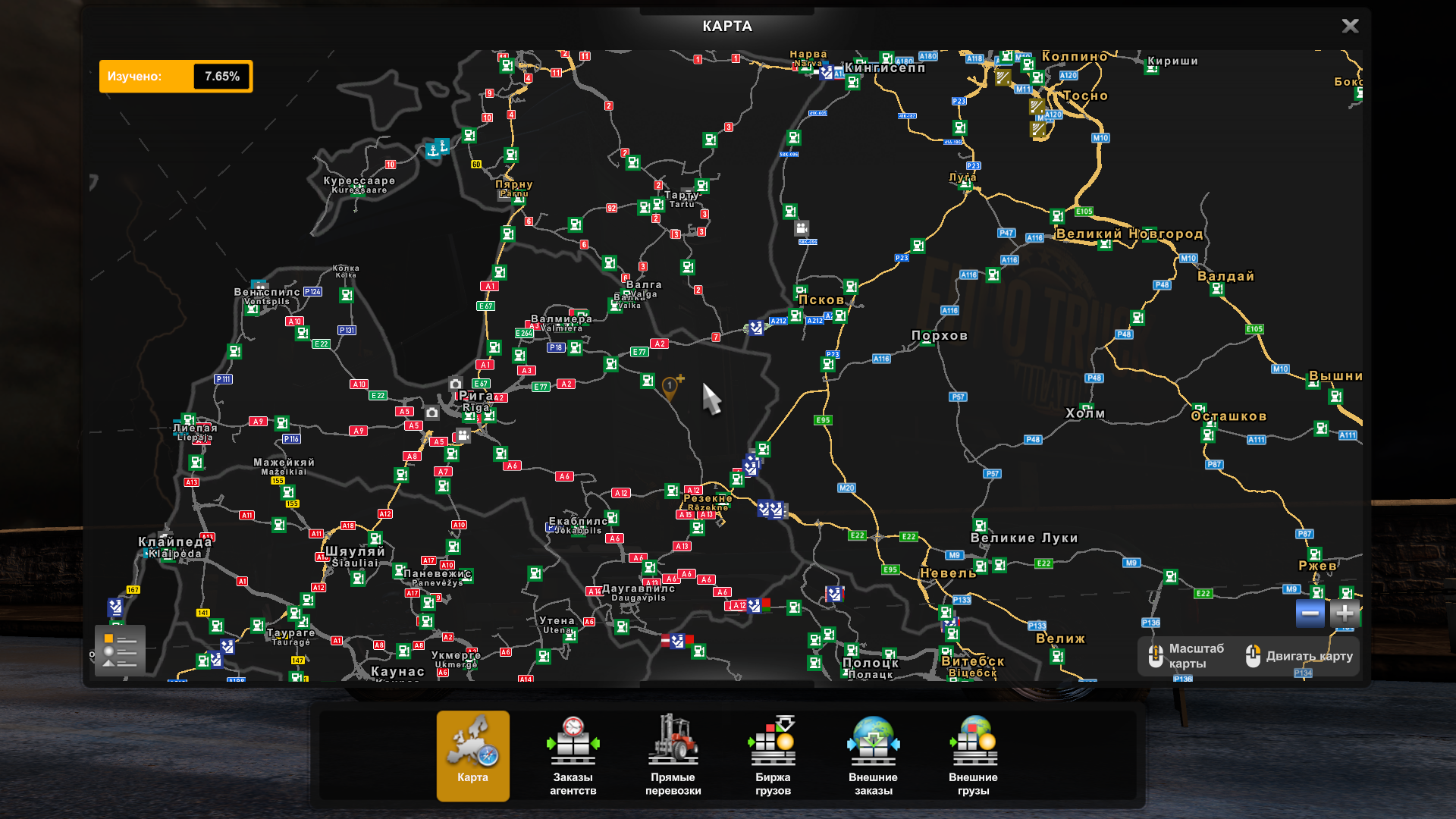Click the port anchor icon near Курессааре

tap(433, 149)
